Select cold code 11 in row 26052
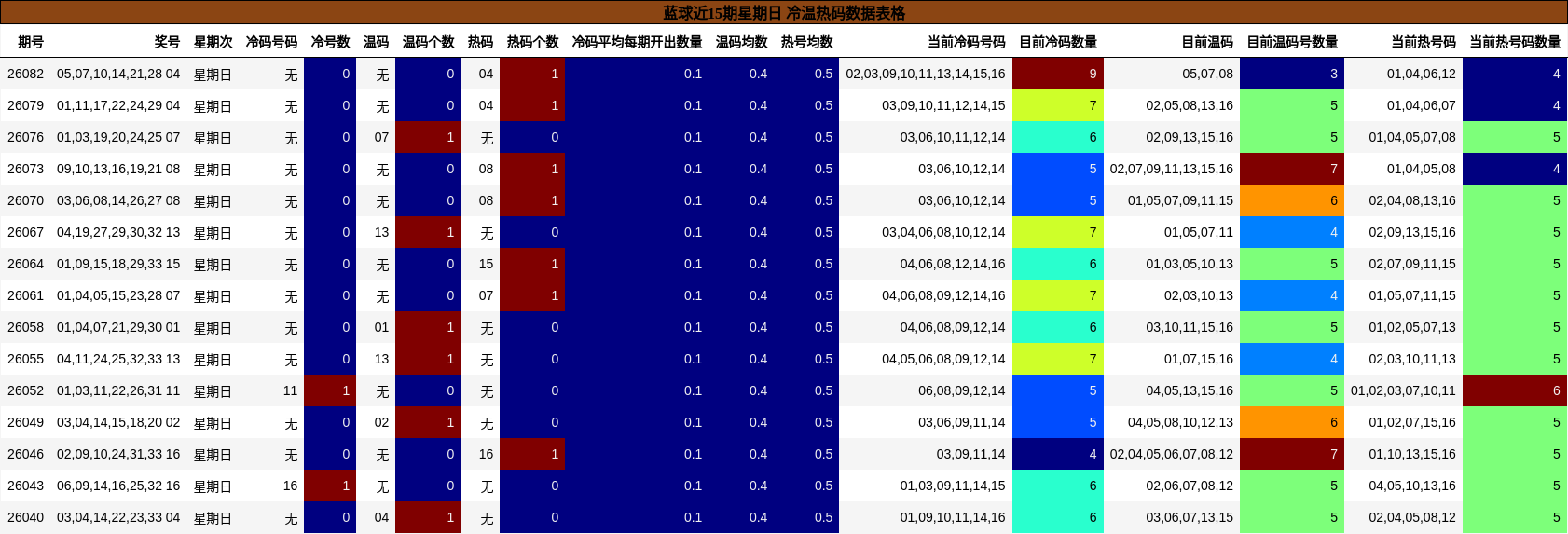Image resolution: width=1568 pixels, height=534 pixels. [x=290, y=390]
